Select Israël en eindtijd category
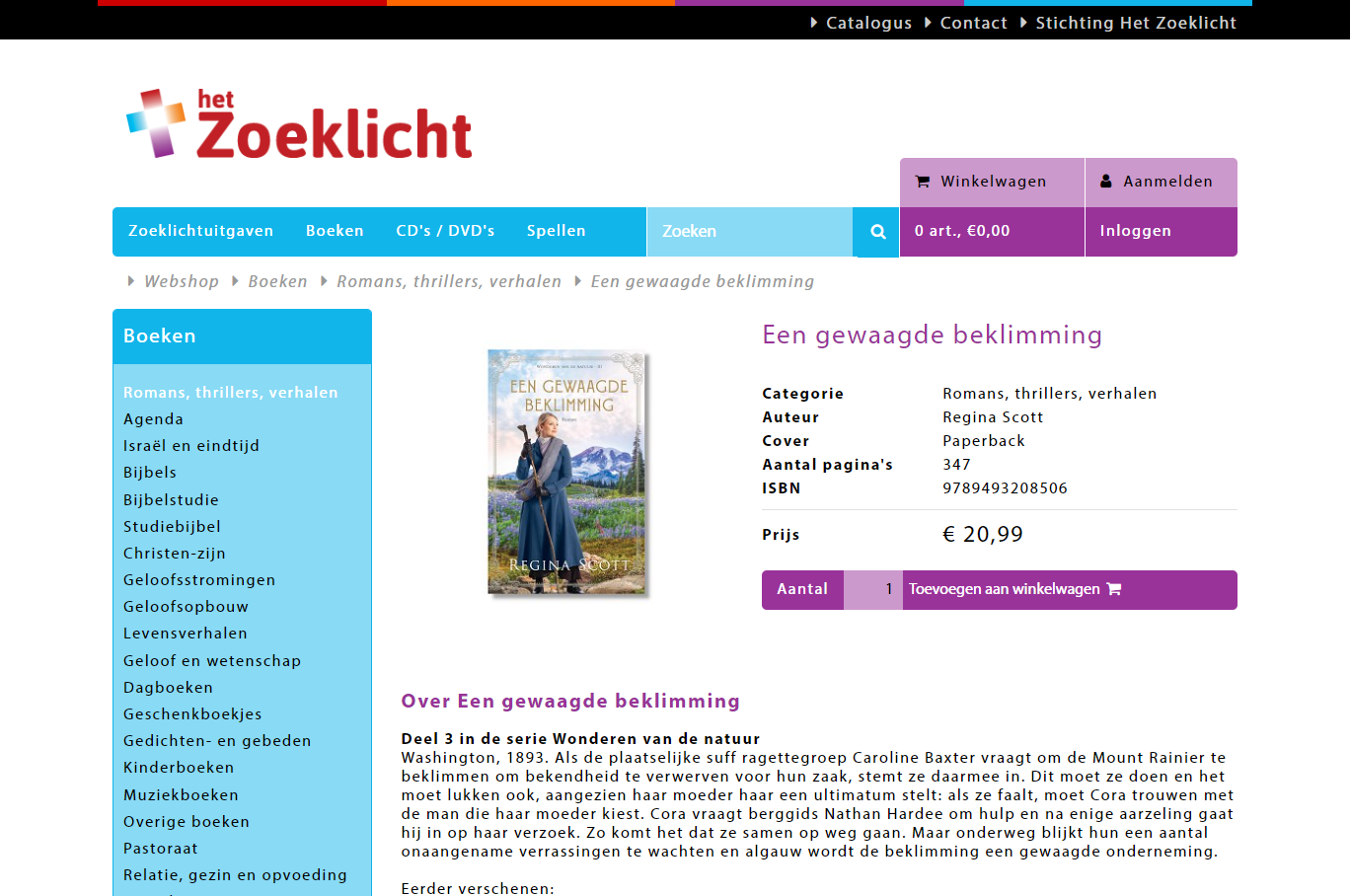 (x=191, y=446)
